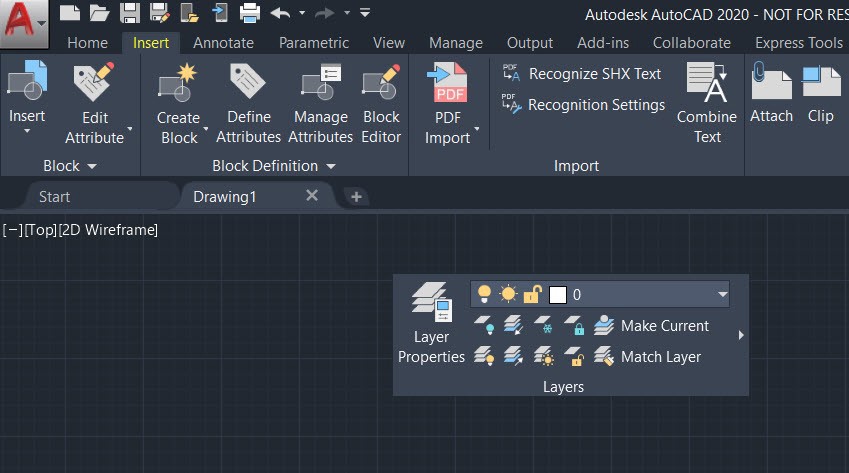Open the Annotate ribbon tab
The height and width of the screenshot is (473, 849).
point(223,43)
